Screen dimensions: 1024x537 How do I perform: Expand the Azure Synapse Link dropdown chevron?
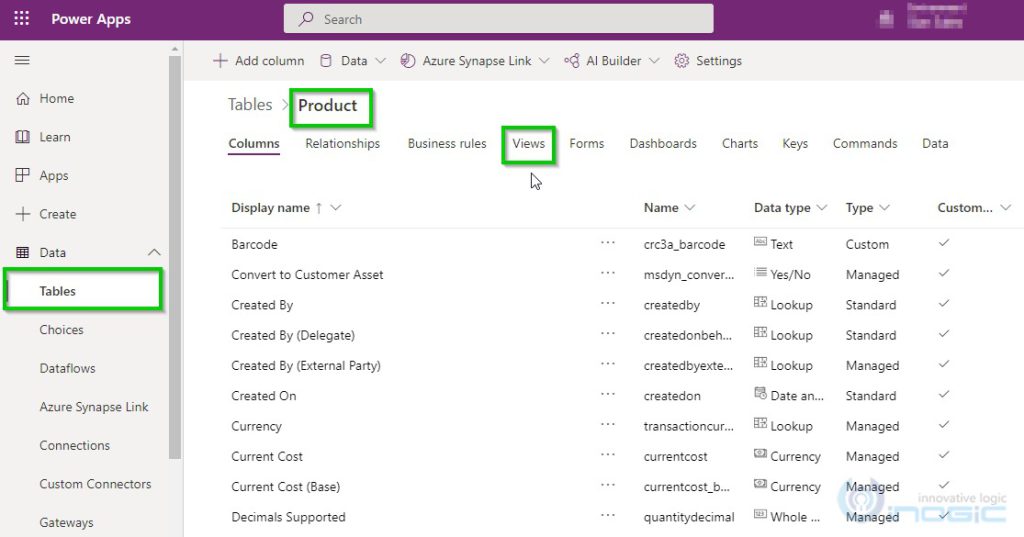[x=544, y=61]
